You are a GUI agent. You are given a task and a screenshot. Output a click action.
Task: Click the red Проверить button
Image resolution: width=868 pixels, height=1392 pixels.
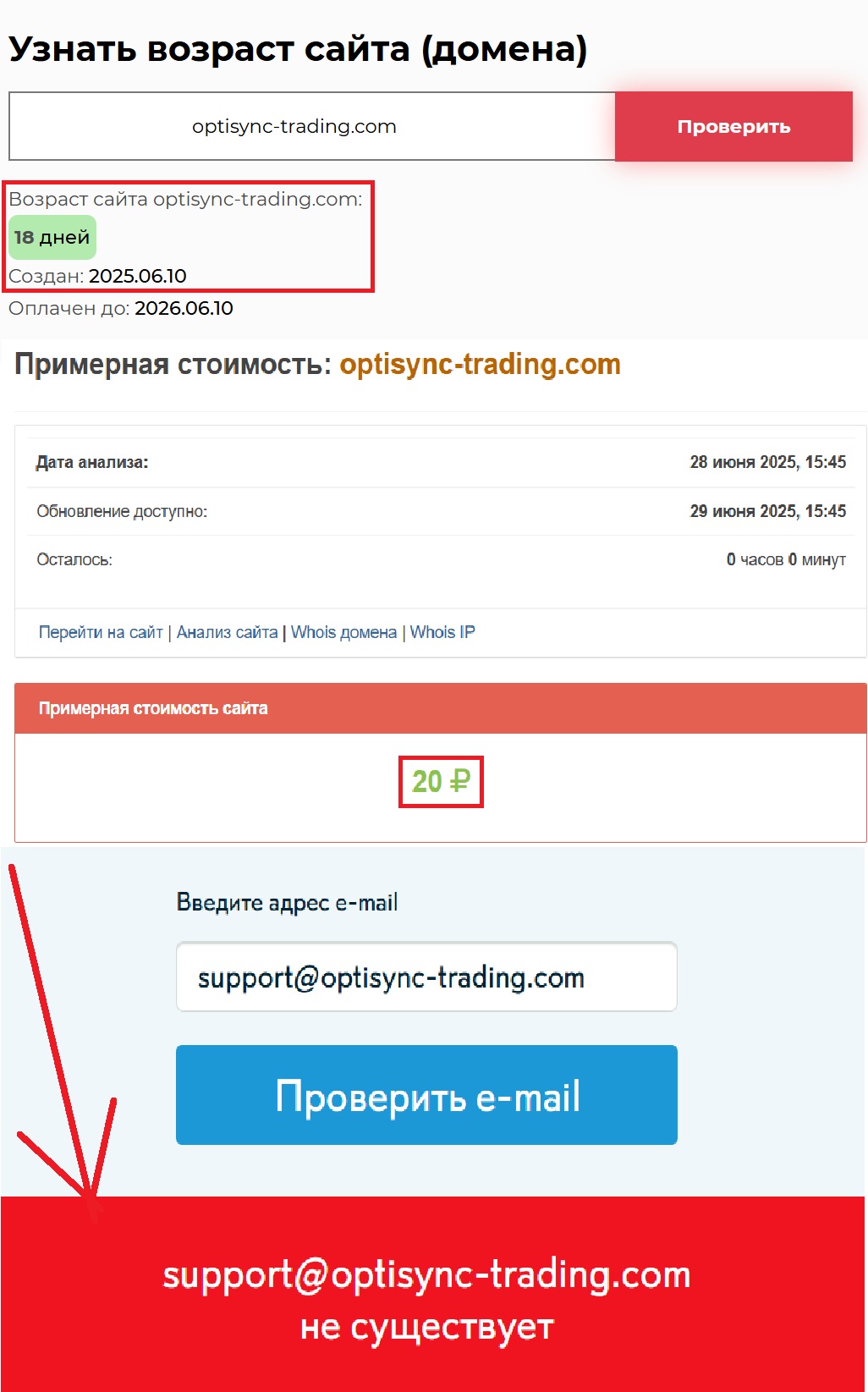(x=733, y=126)
